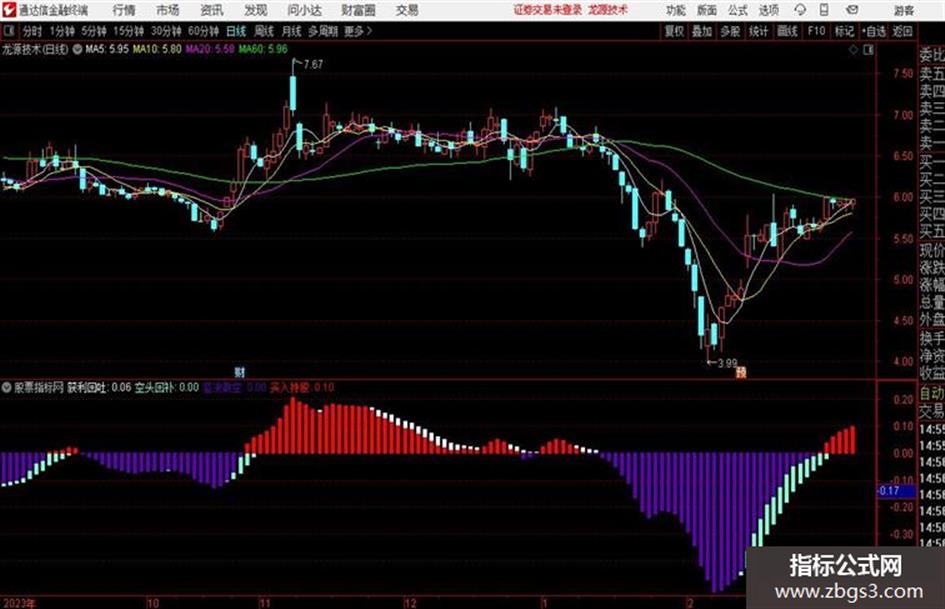
Task: Switch to 60分钟 period
Action: [x=203, y=31]
